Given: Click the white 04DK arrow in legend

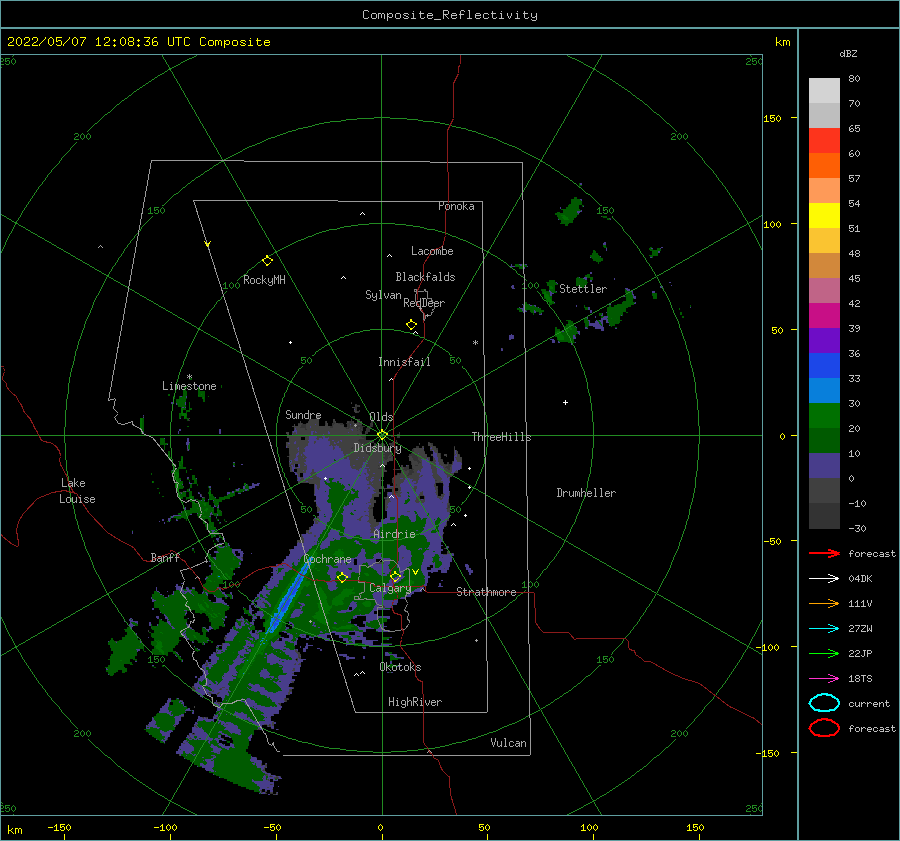Looking at the screenshot, I should pos(824,578).
